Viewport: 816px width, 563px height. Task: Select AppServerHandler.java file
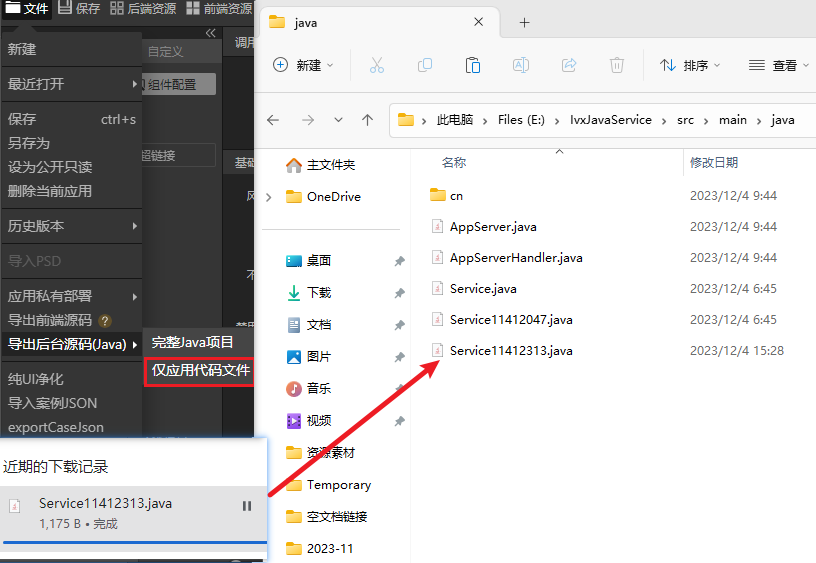[x=507, y=258]
